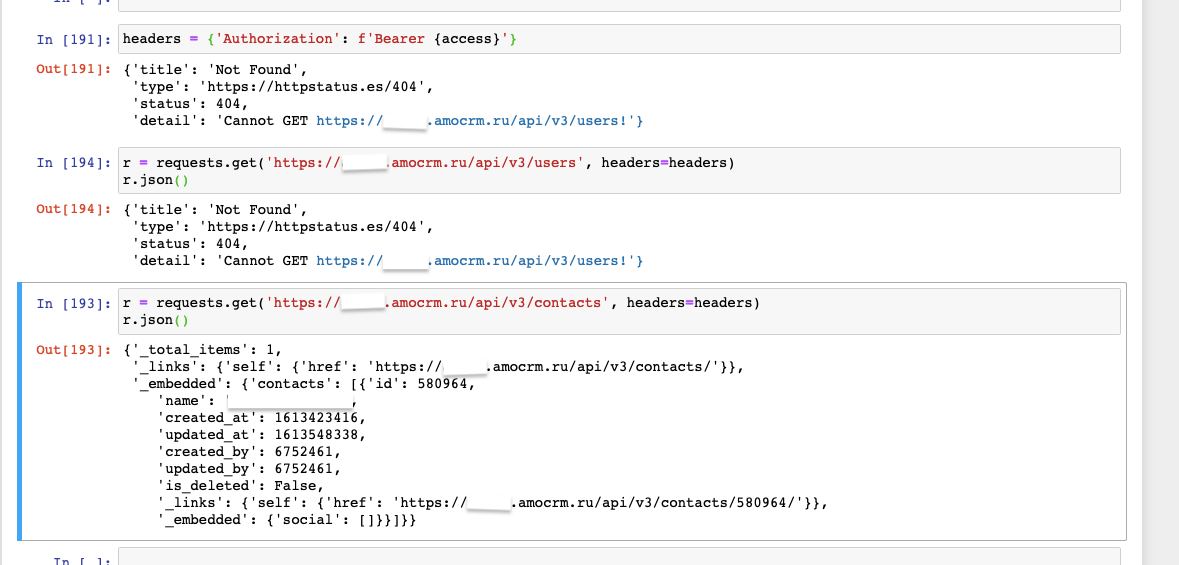Screen dimensions: 1179x565
Task: Select the Out[191] prompt label
Action: point(74,69)
